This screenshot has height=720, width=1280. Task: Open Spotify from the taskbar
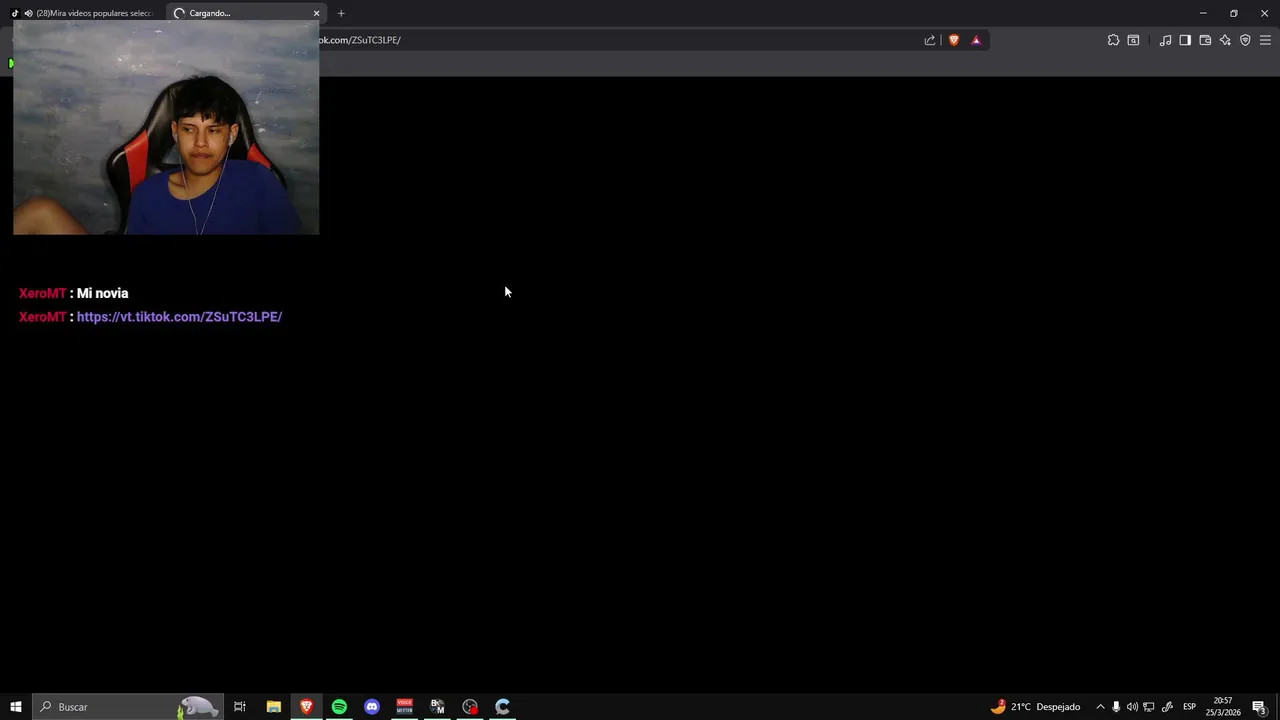coord(339,707)
